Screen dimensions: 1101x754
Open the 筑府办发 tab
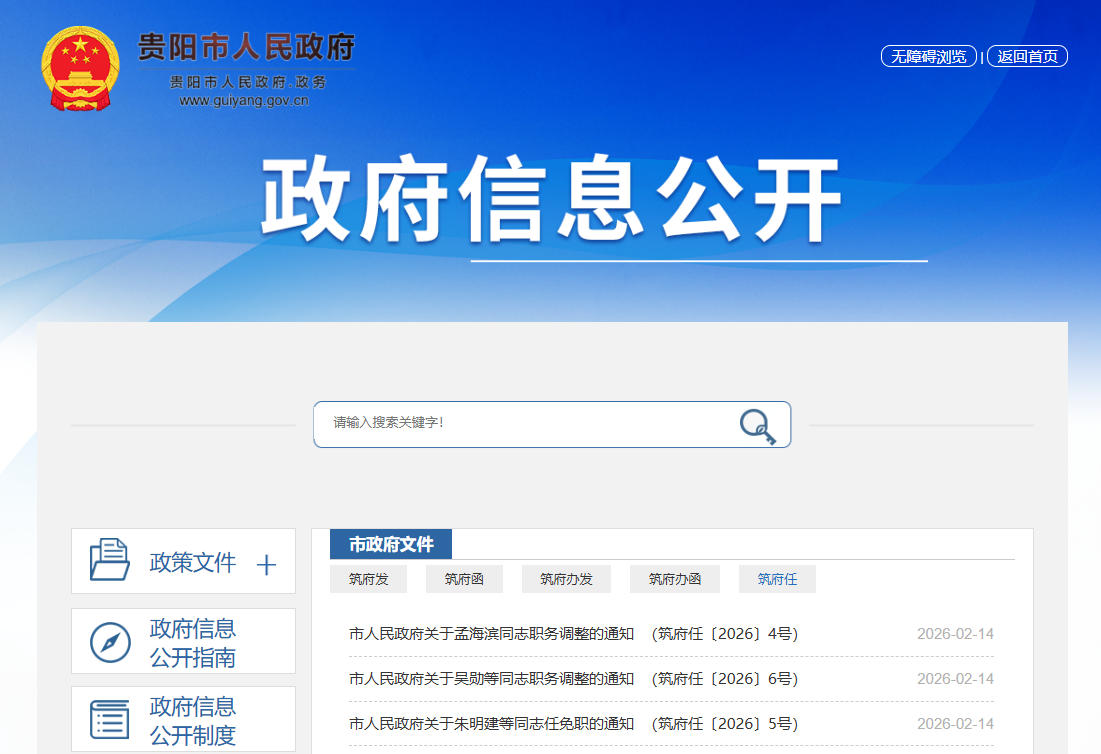click(x=566, y=579)
